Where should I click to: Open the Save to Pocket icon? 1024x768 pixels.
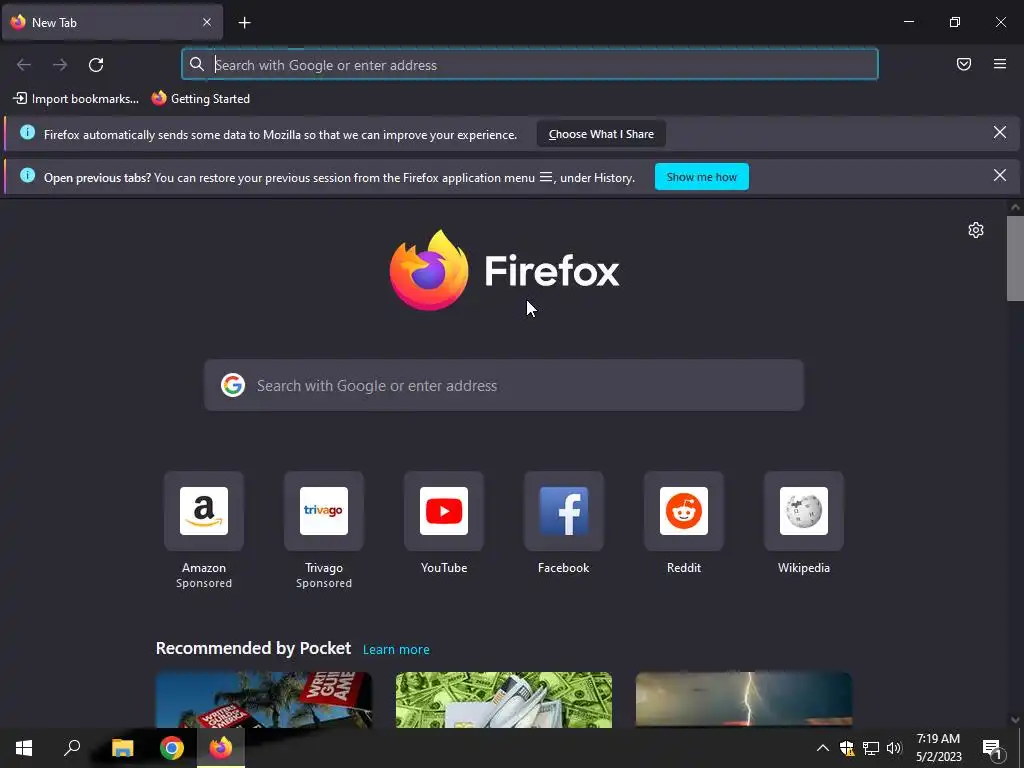[x=964, y=64]
